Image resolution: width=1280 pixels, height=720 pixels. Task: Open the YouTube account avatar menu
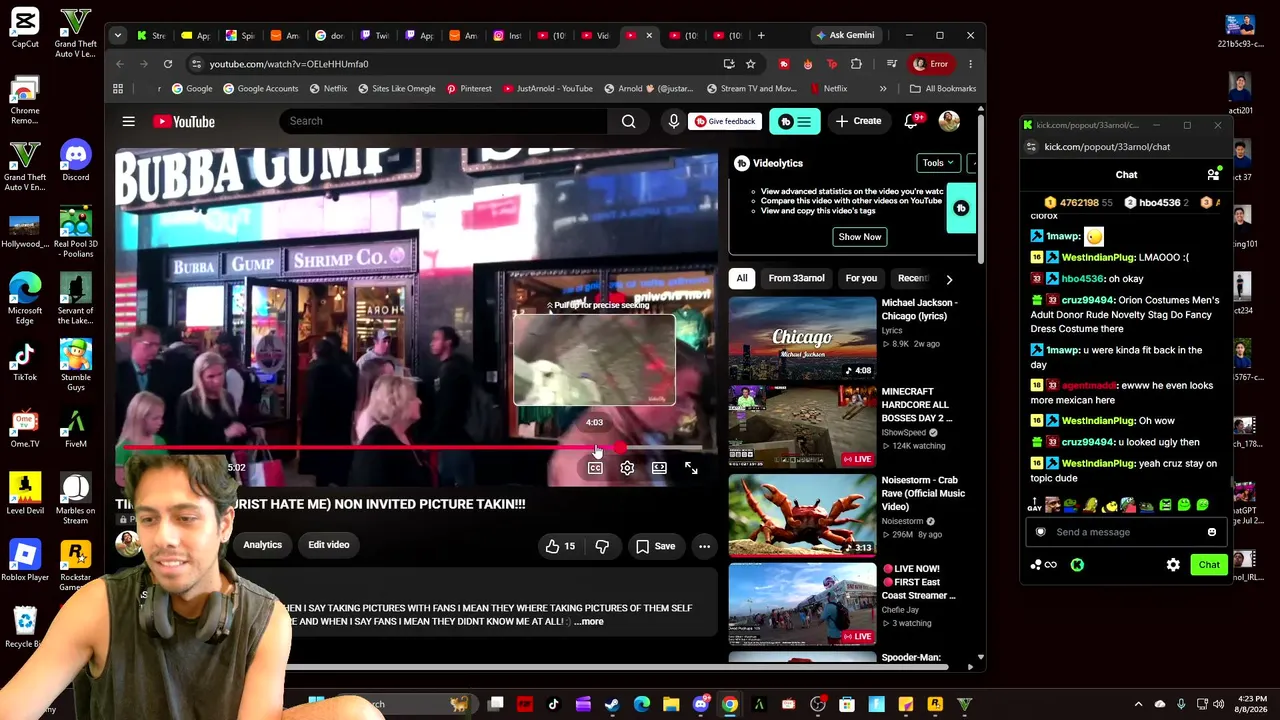coord(949,121)
